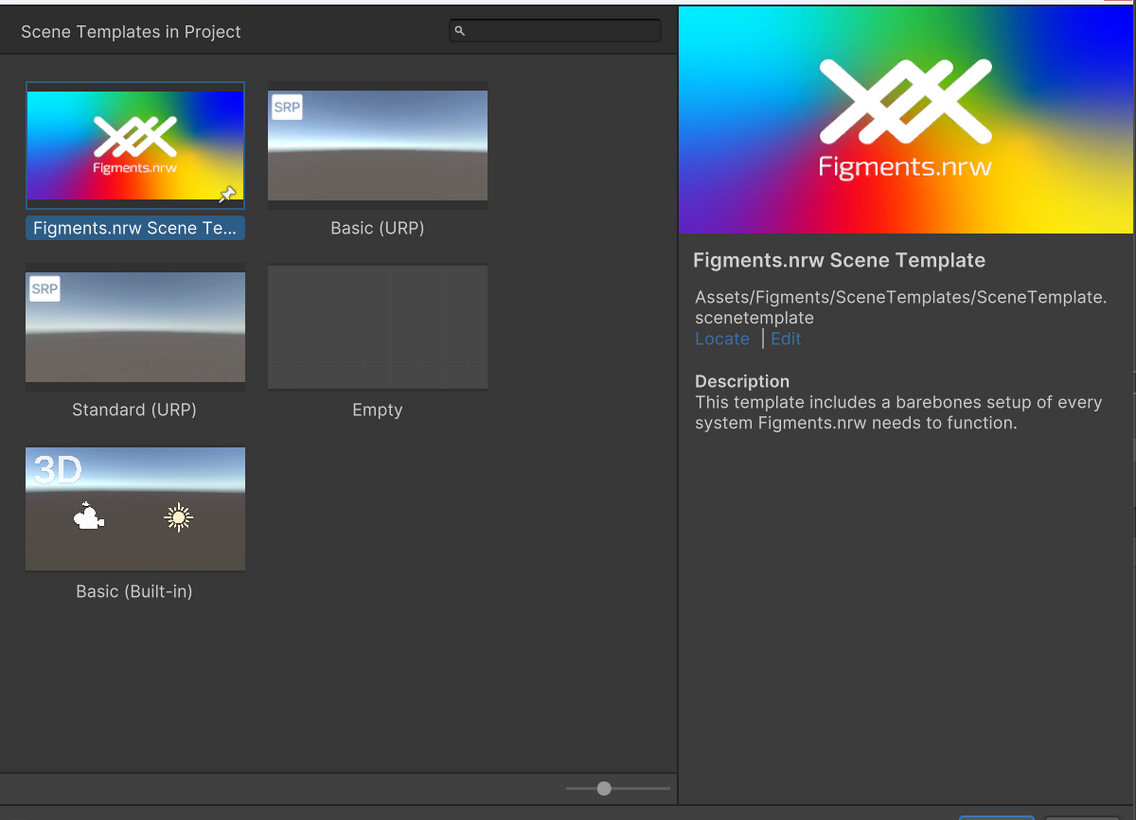Image resolution: width=1136 pixels, height=820 pixels.
Task: Select the Basic (URP) template thumbnail
Action: pyautogui.click(x=377, y=145)
